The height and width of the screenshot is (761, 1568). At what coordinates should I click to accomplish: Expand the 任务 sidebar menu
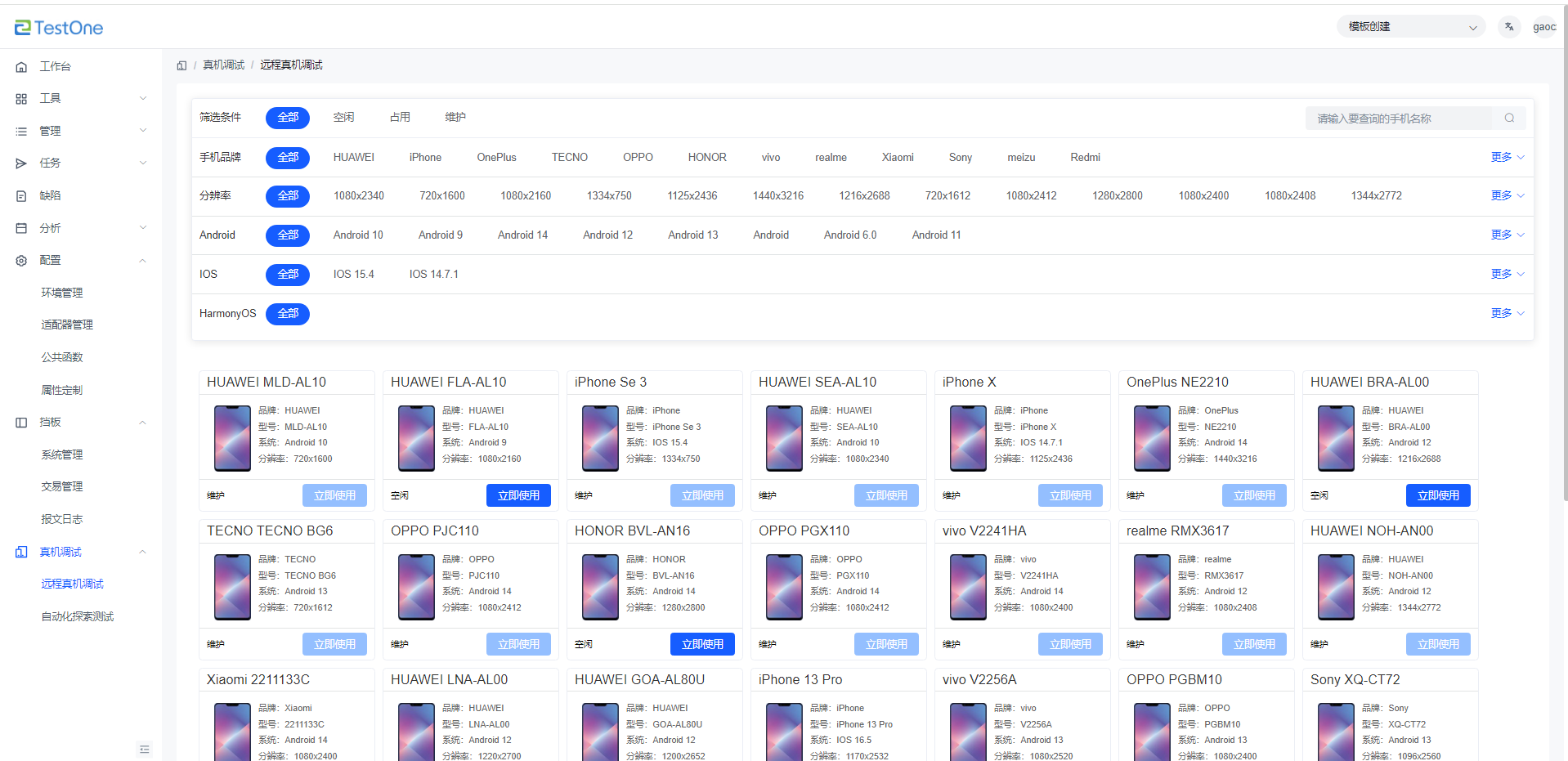tap(143, 163)
